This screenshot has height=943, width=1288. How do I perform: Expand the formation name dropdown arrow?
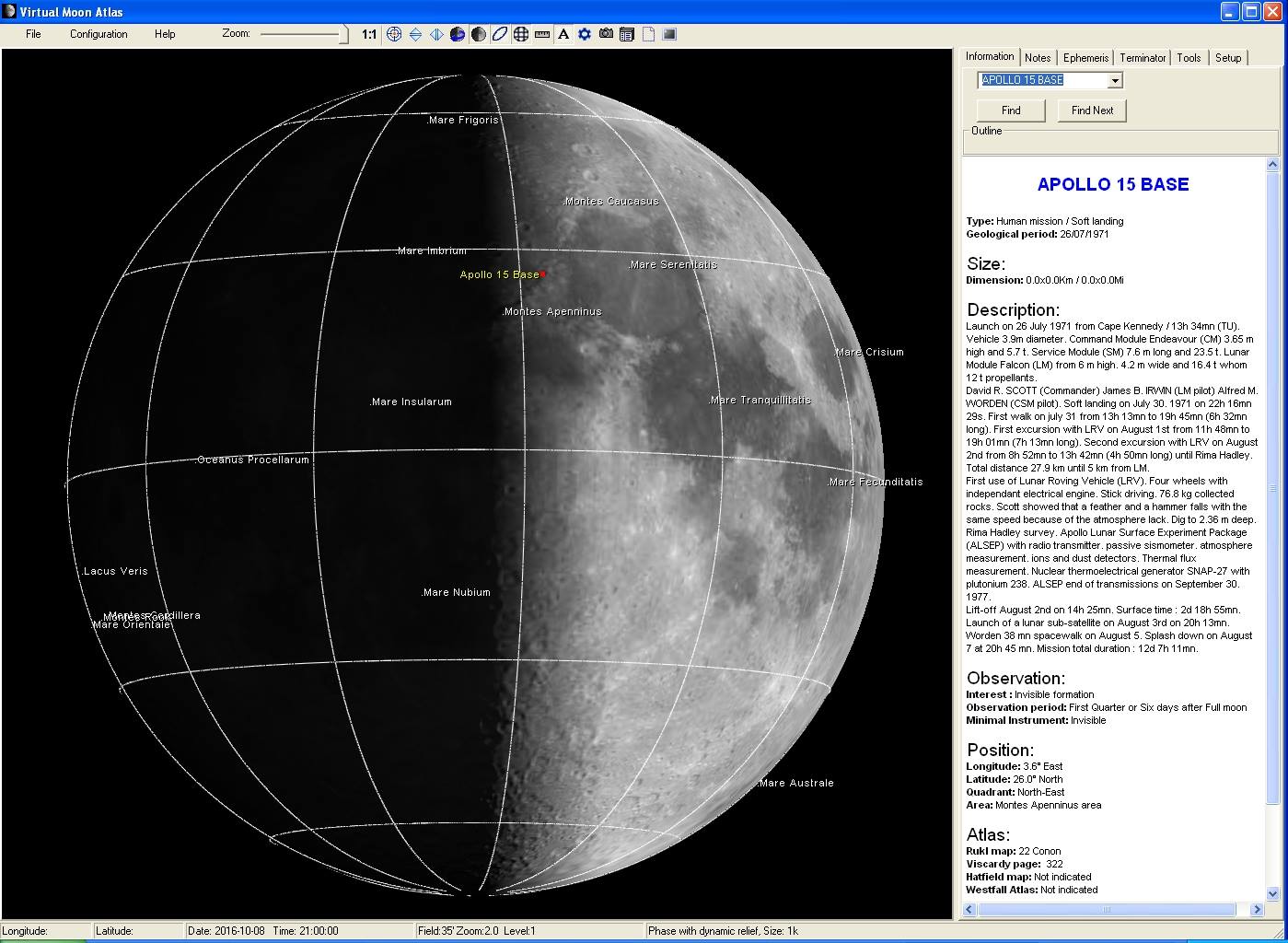[1115, 81]
